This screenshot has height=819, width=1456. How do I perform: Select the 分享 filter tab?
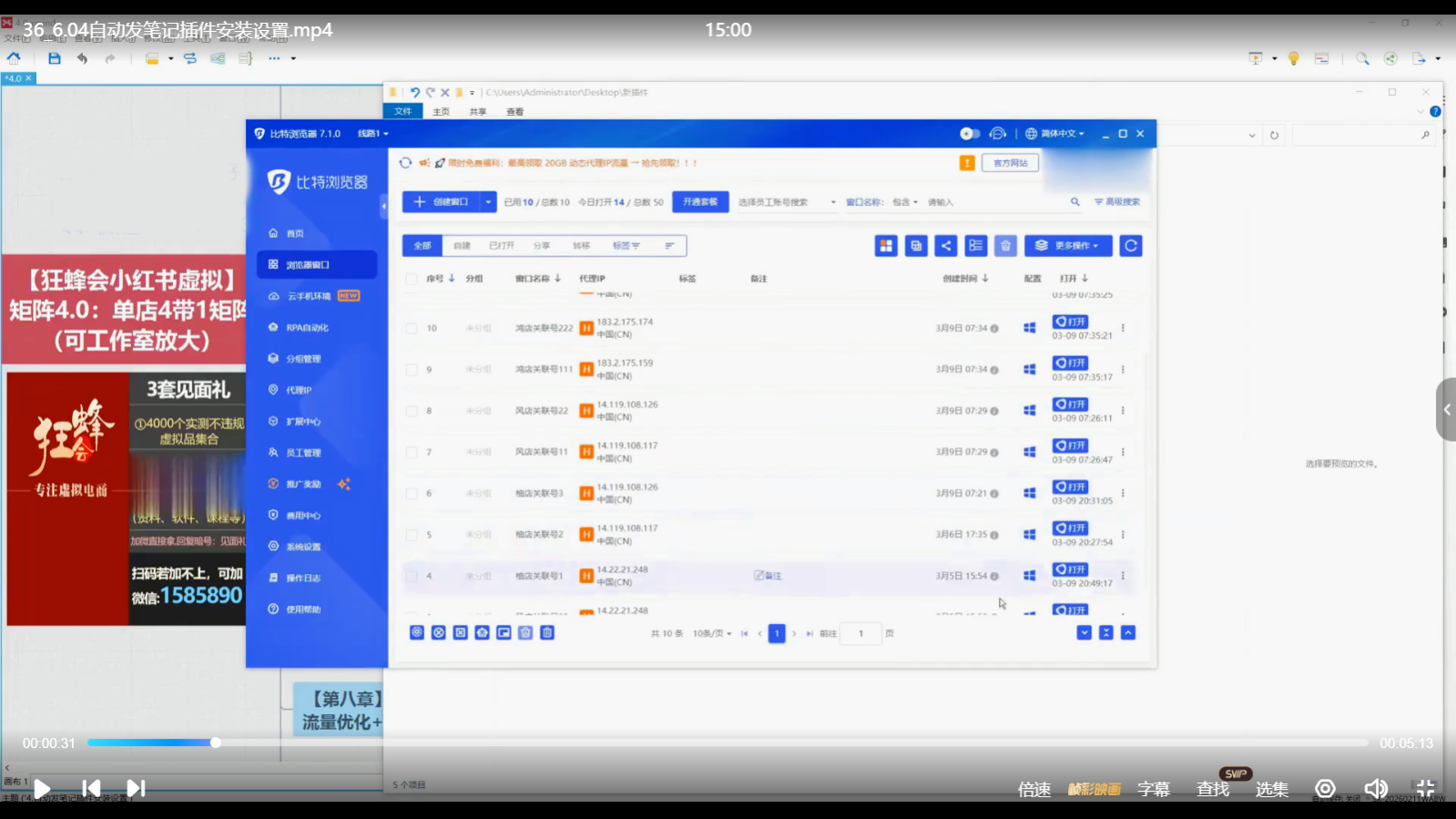(x=542, y=246)
